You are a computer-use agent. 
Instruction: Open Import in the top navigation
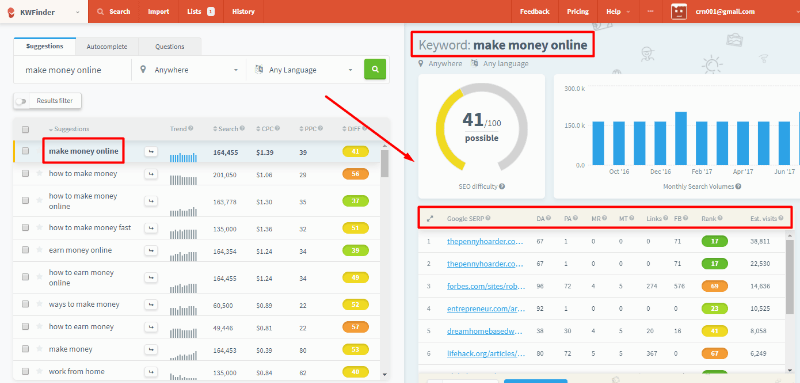tap(159, 11)
